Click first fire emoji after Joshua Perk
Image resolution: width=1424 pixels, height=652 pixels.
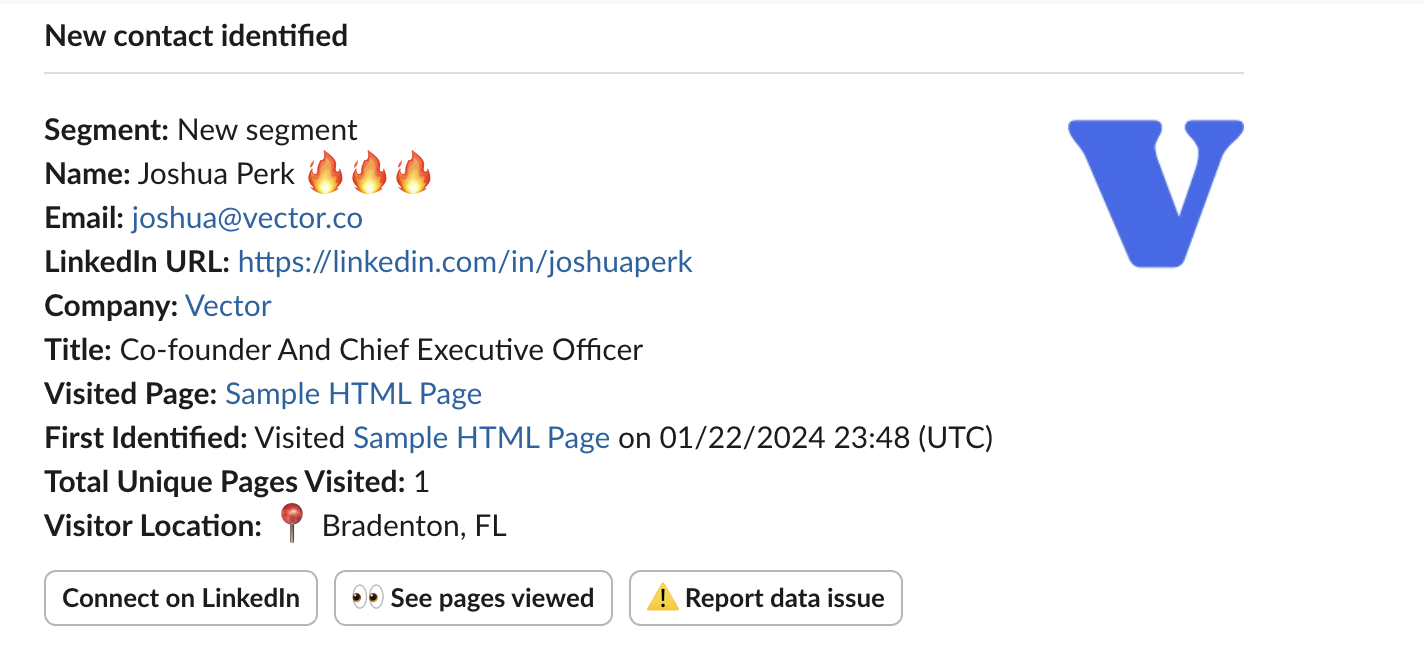pos(325,174)
